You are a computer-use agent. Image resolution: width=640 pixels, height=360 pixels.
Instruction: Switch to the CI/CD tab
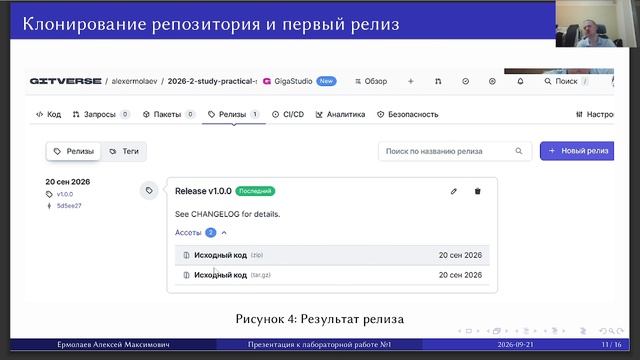coord(288,114)
